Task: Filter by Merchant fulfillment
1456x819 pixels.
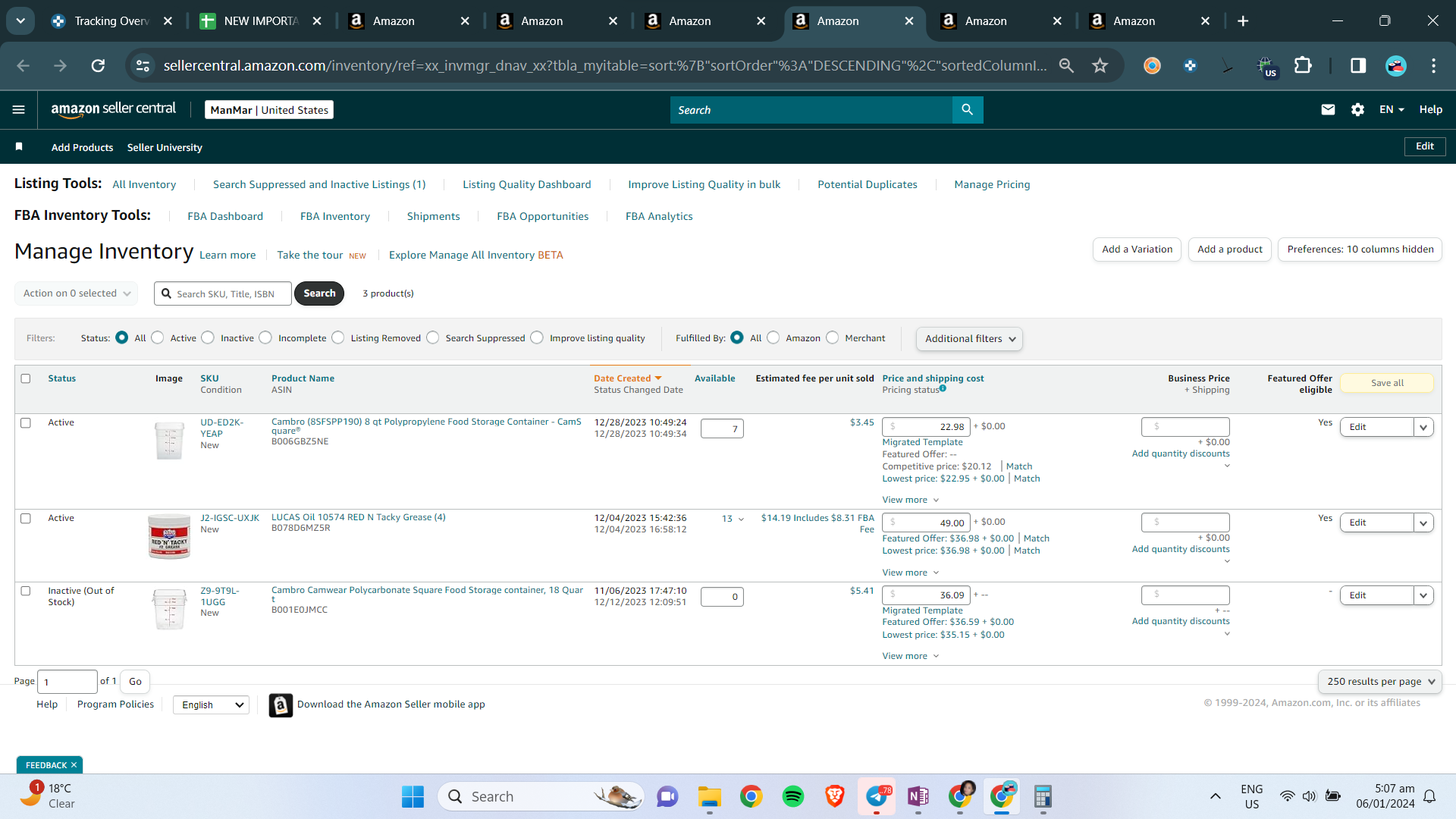Action: tap(833, 338)
